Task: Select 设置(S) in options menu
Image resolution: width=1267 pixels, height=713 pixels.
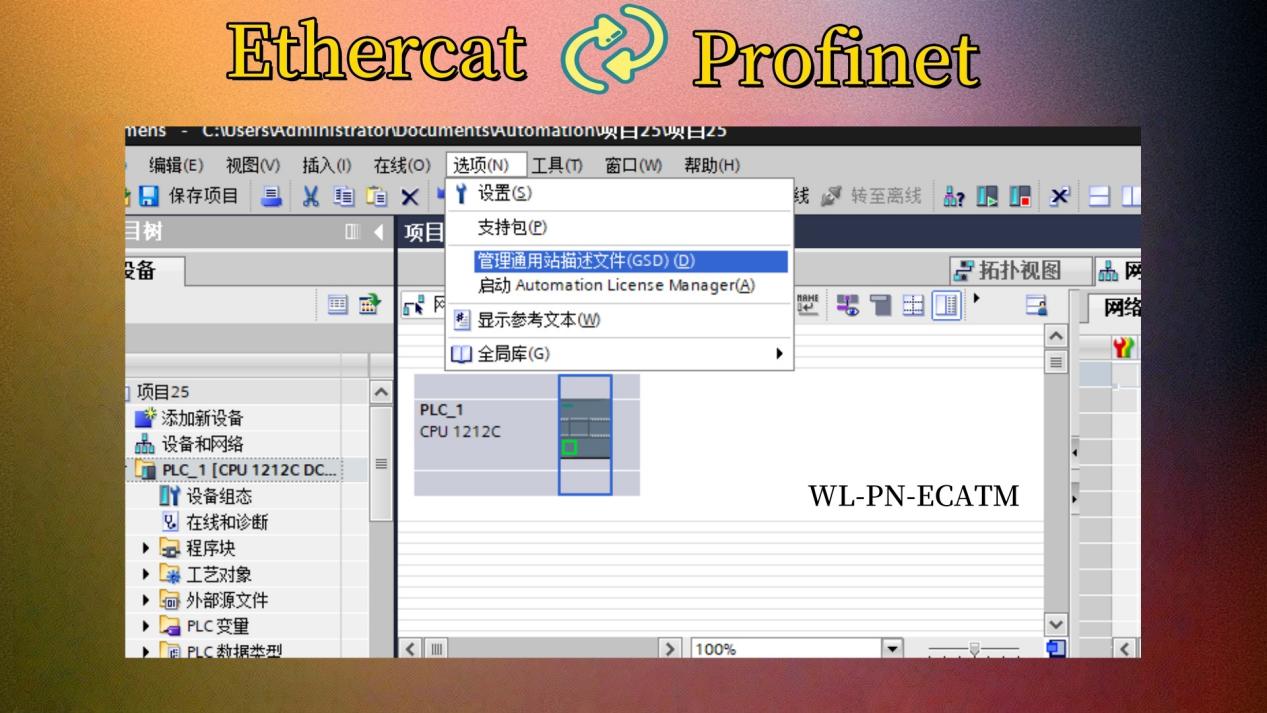Action: 619,193
